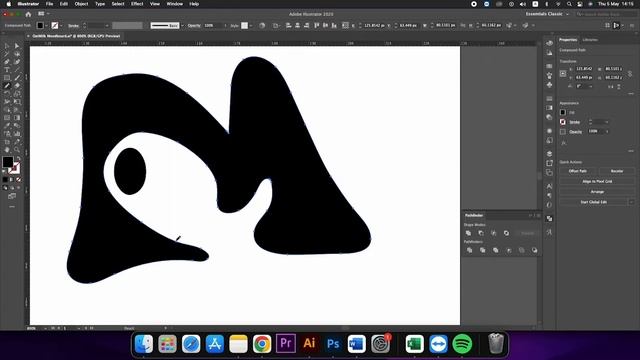Open Spotify from the dock

click(x=462, y=344)
